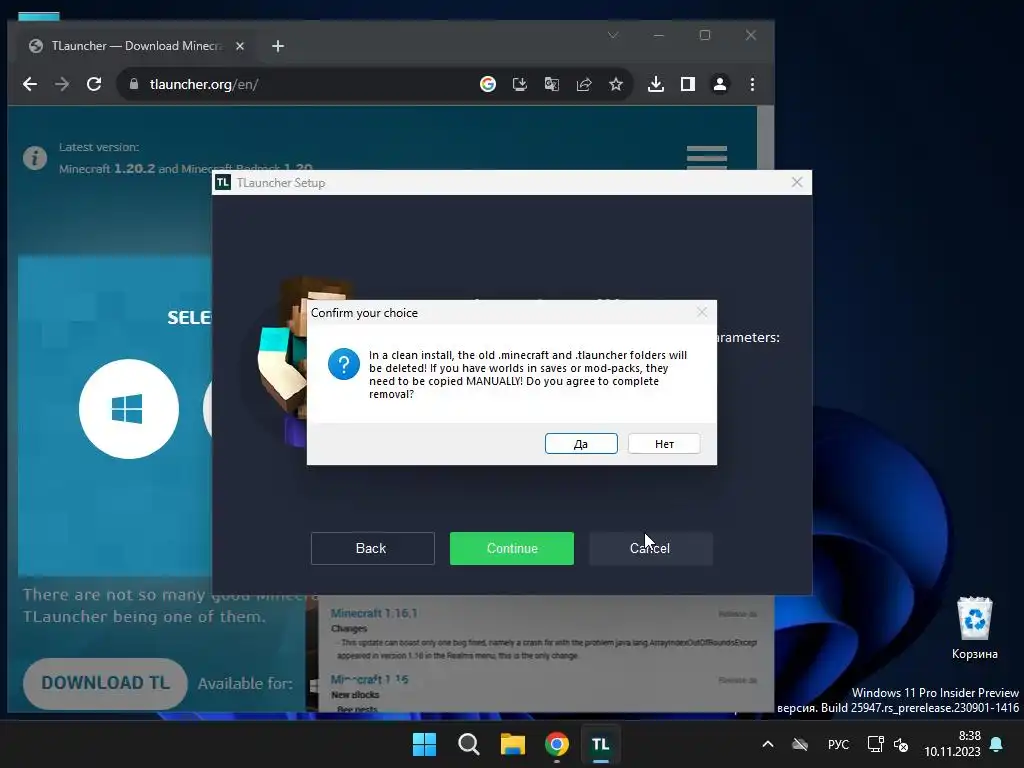
Task: Open Chrome three-dot menu
Action: coord(752,84)
